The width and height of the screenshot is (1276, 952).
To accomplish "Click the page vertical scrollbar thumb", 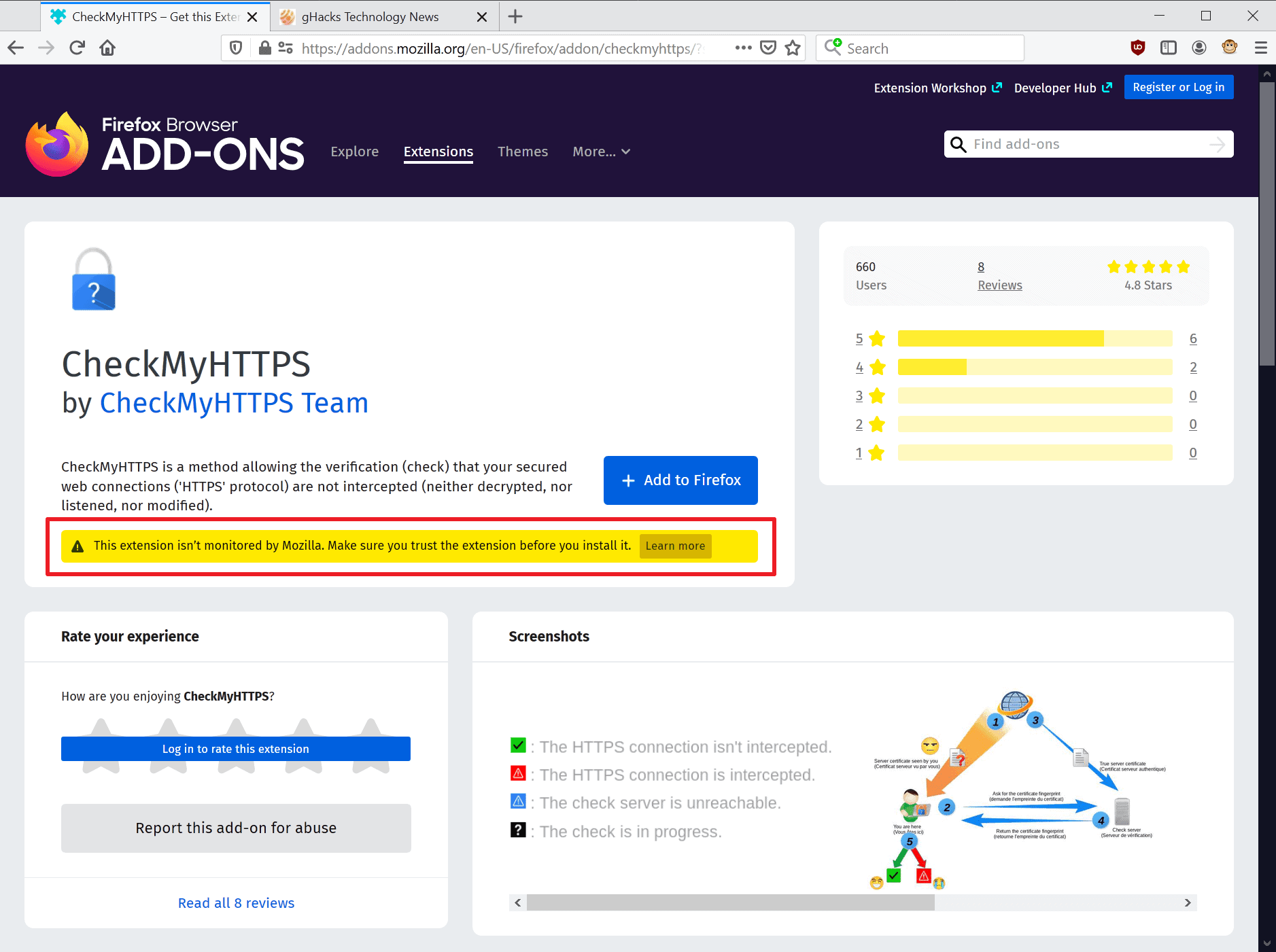I will click(1266, 224).
